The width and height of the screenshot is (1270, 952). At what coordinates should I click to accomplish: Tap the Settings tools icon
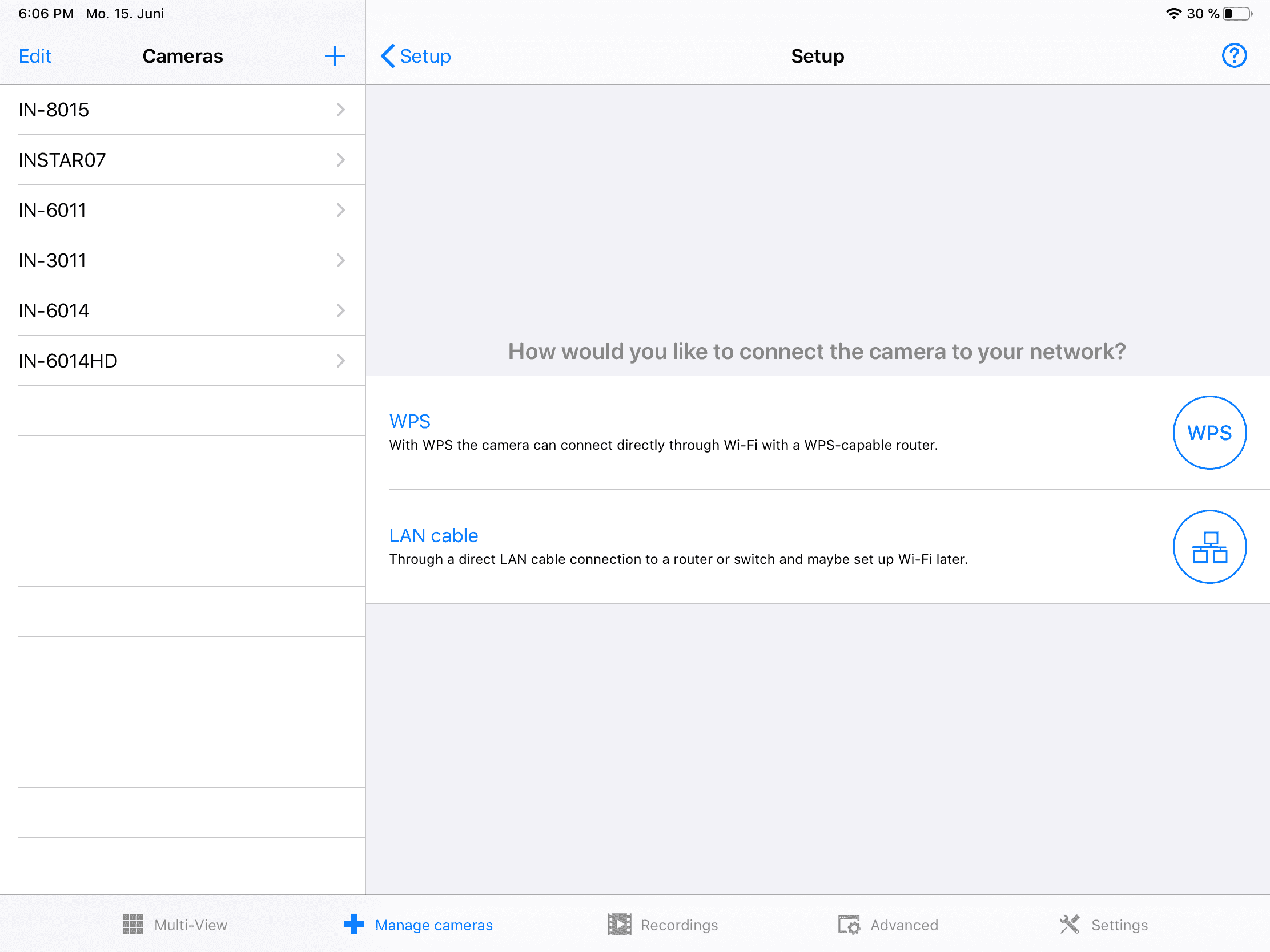[1069, 925]
